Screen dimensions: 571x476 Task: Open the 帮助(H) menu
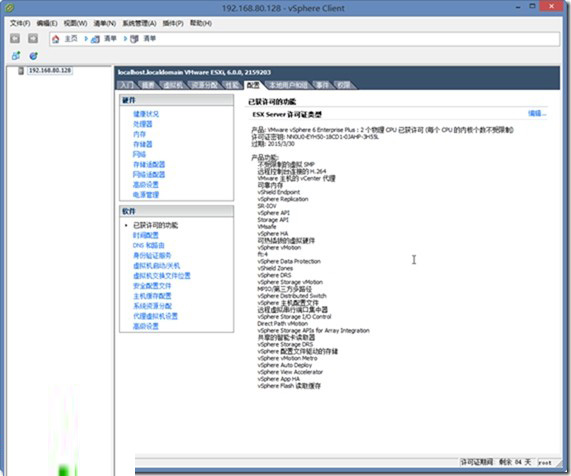coord(201,23)
